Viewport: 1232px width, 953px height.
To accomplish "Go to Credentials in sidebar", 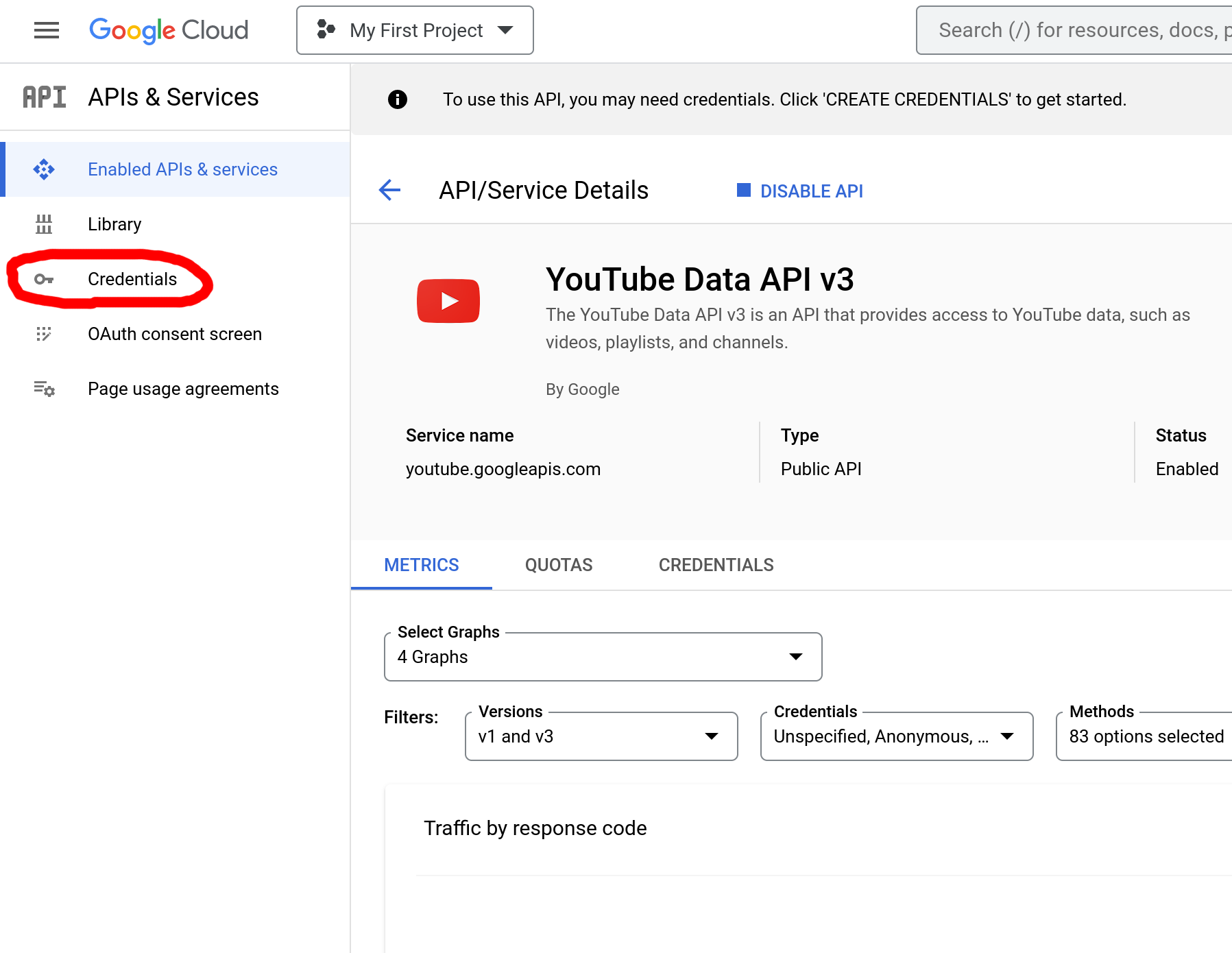I will [175, 279].
